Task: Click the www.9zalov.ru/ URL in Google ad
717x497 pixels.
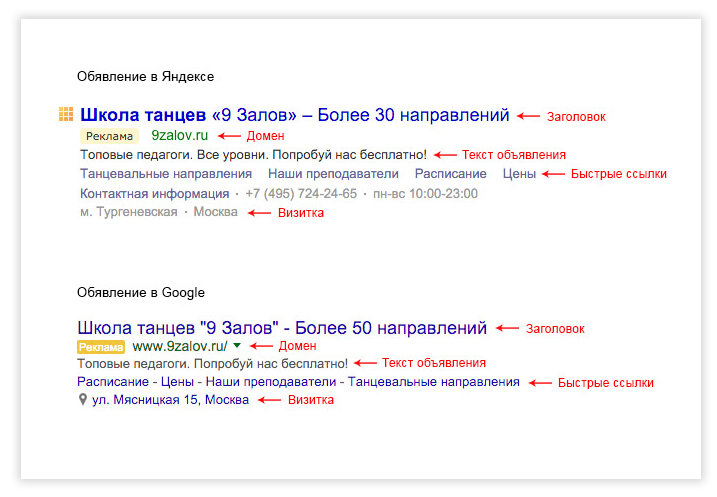Action: pos(180,346)
